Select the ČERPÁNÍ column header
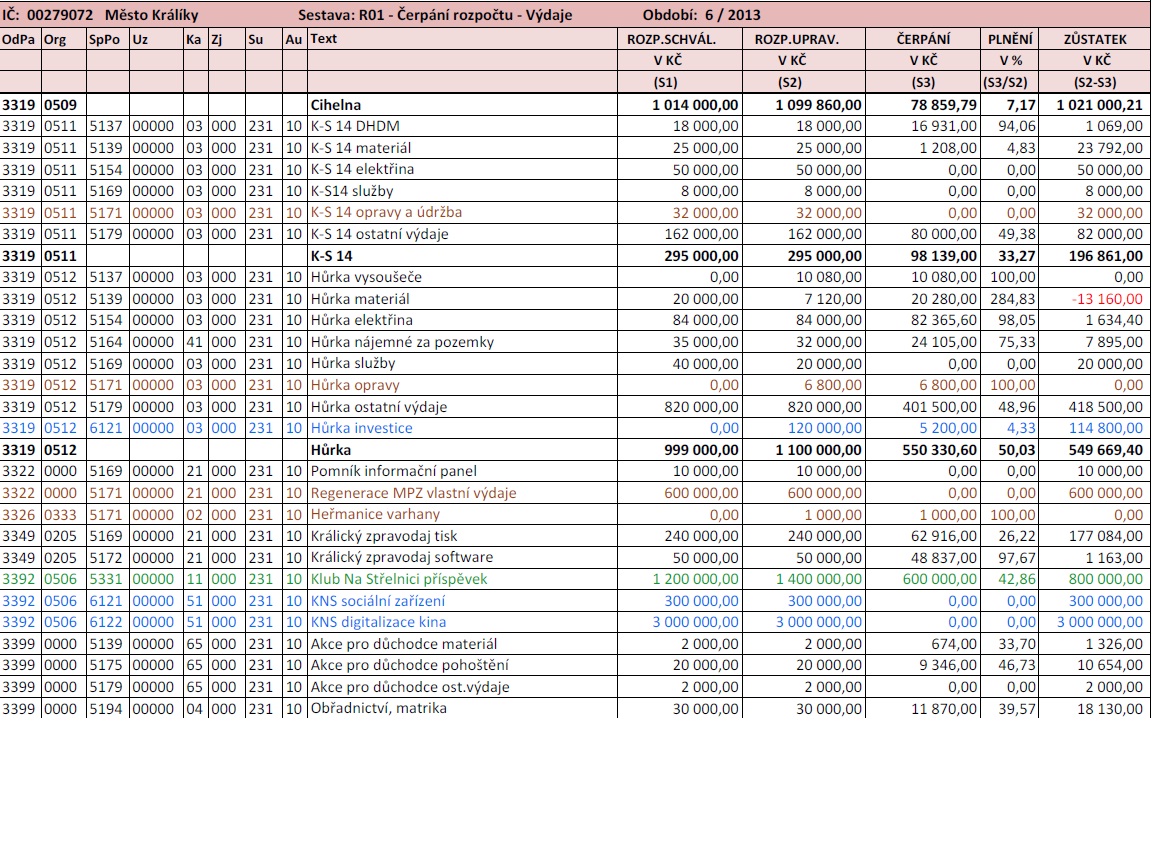 pos(923,39)
